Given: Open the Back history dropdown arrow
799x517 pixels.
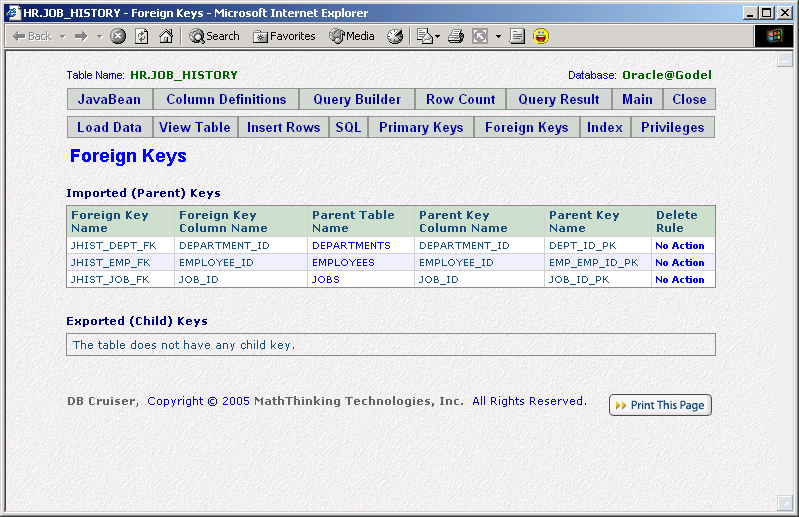Looking at the screenshot, I should pyautogui.click(x=63, y=37).
